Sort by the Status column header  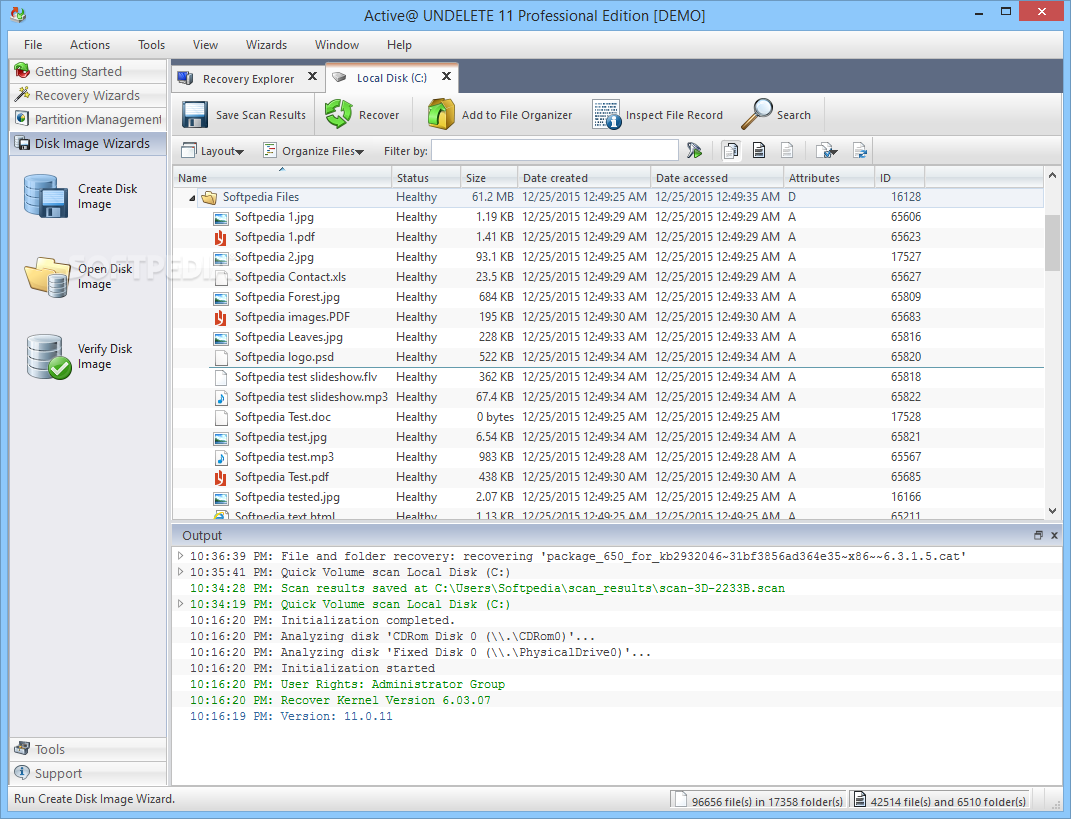426,178
